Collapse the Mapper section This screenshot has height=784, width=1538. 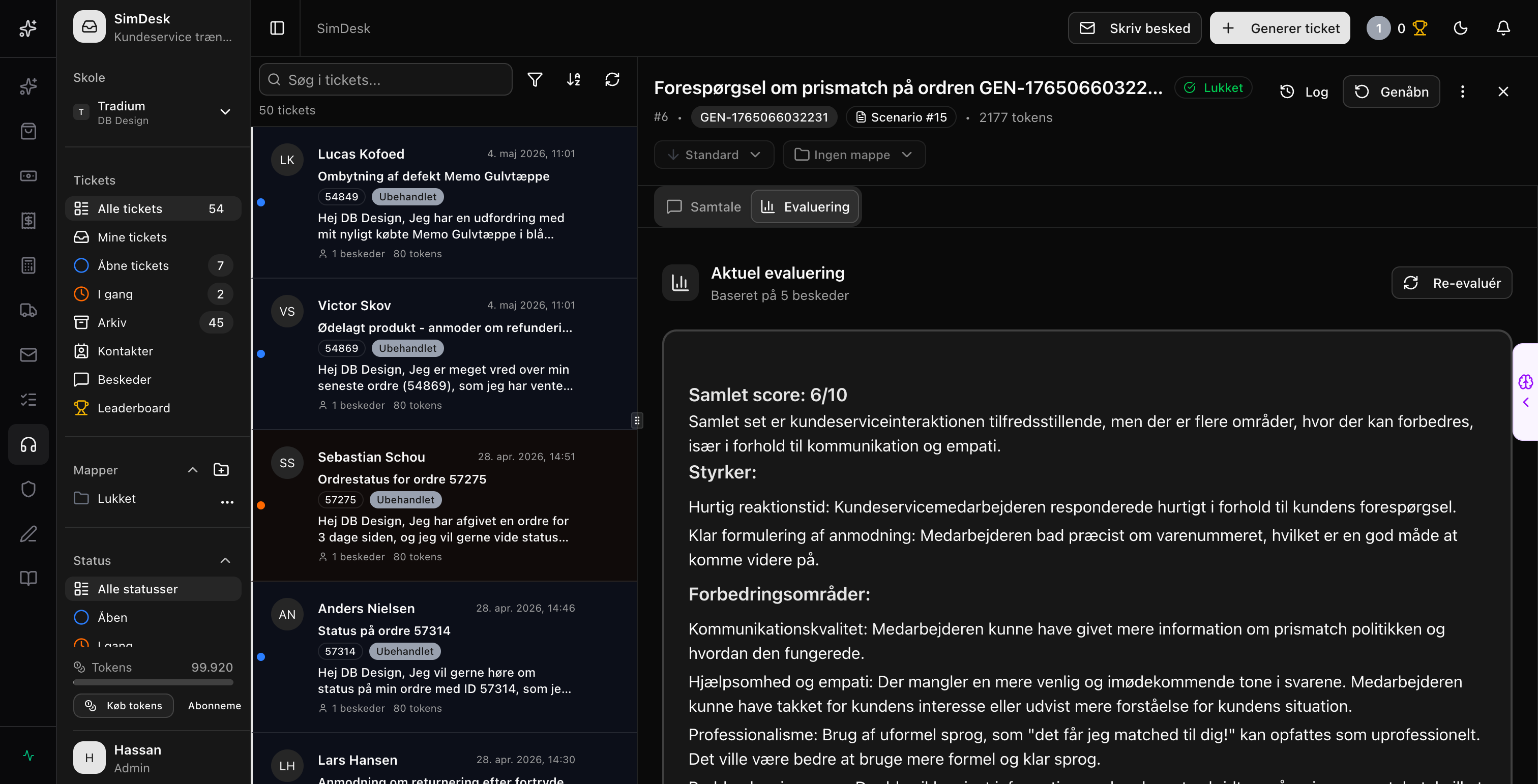pos(193,470)
